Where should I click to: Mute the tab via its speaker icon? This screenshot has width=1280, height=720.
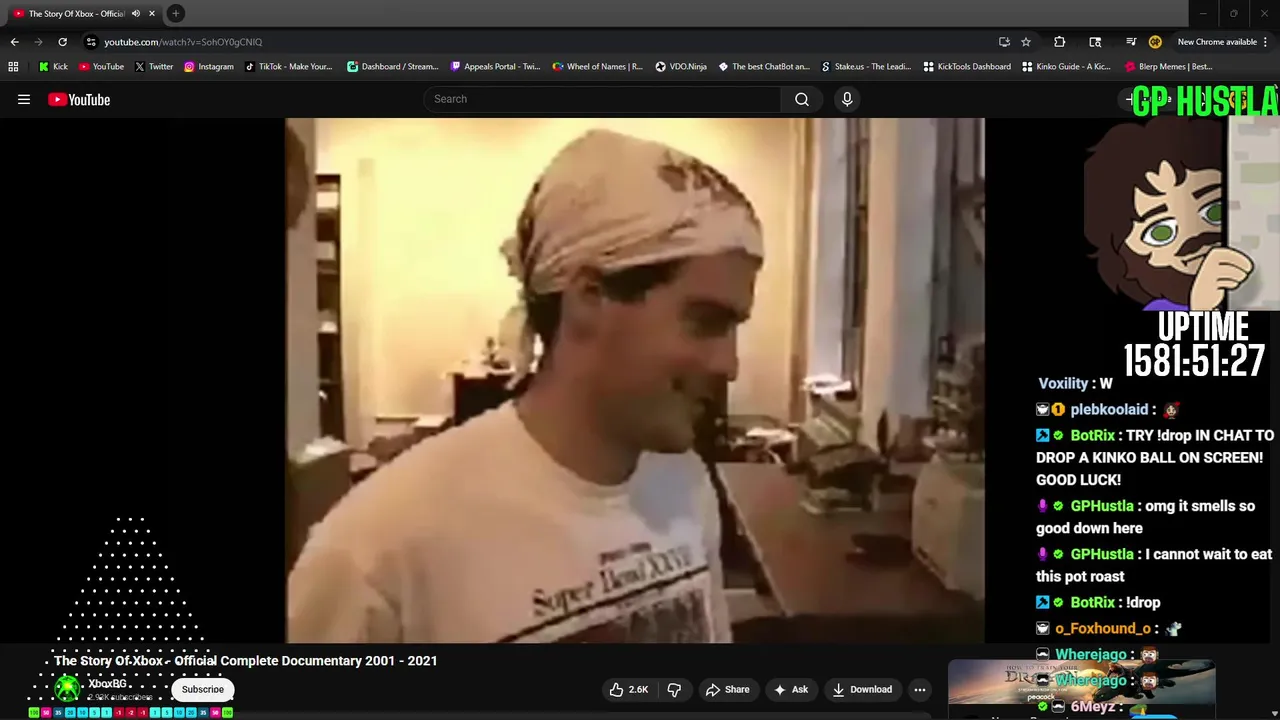point(136,13)
